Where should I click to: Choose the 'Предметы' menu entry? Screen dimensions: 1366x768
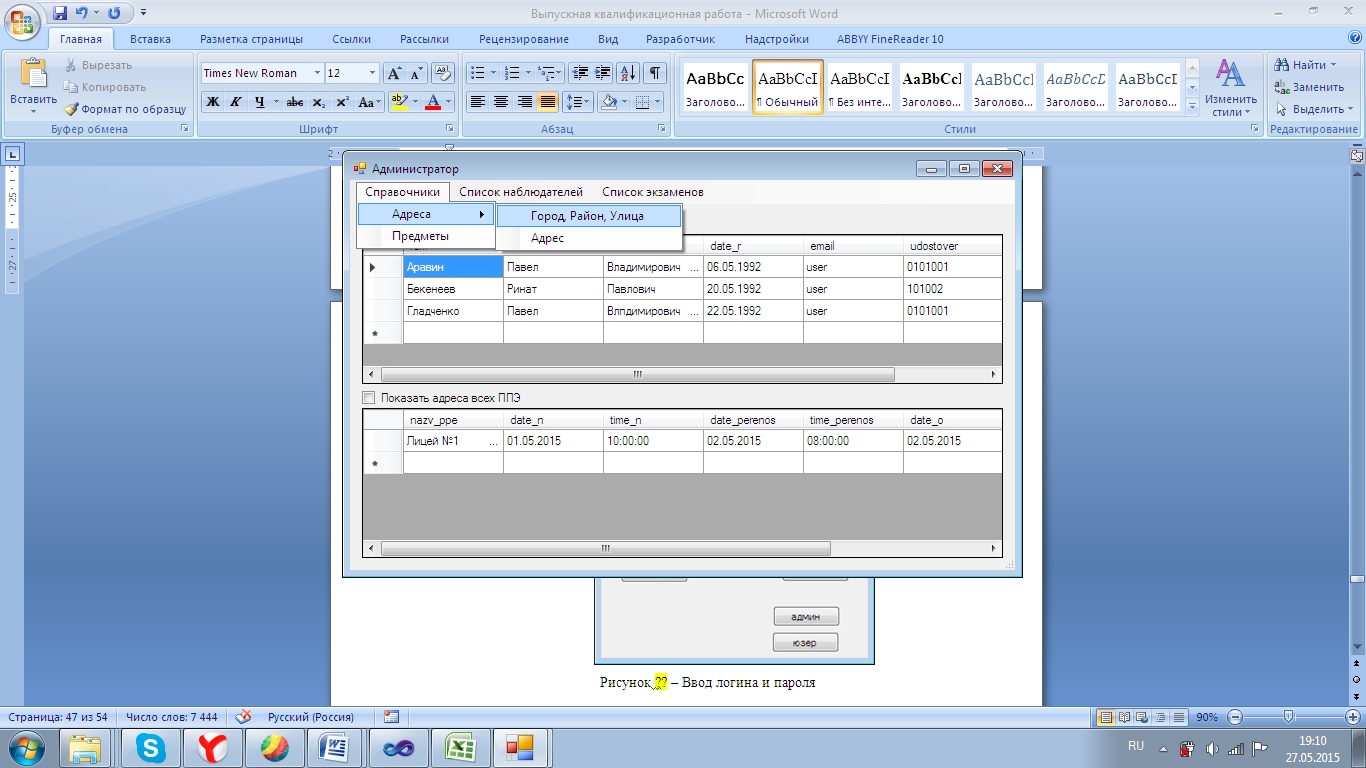click(420, 236)
